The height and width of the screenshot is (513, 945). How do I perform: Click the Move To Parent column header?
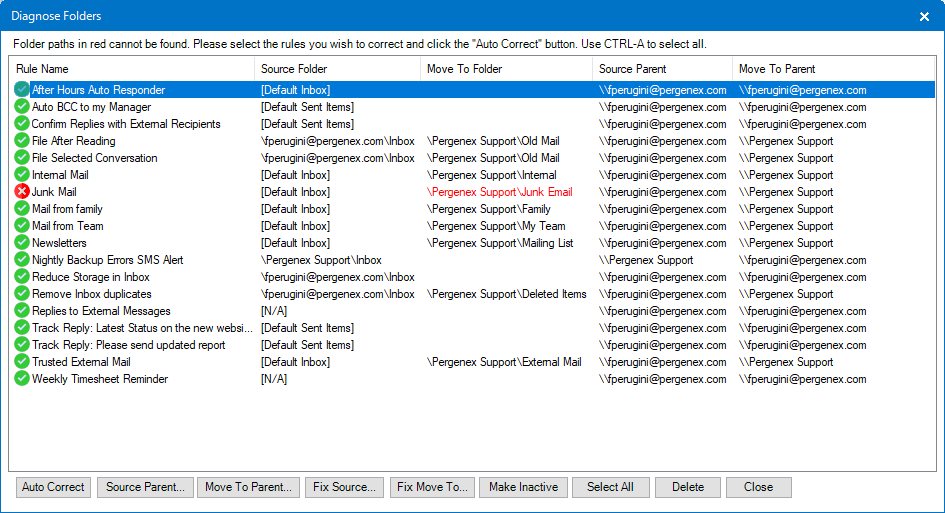click(834, 69)
